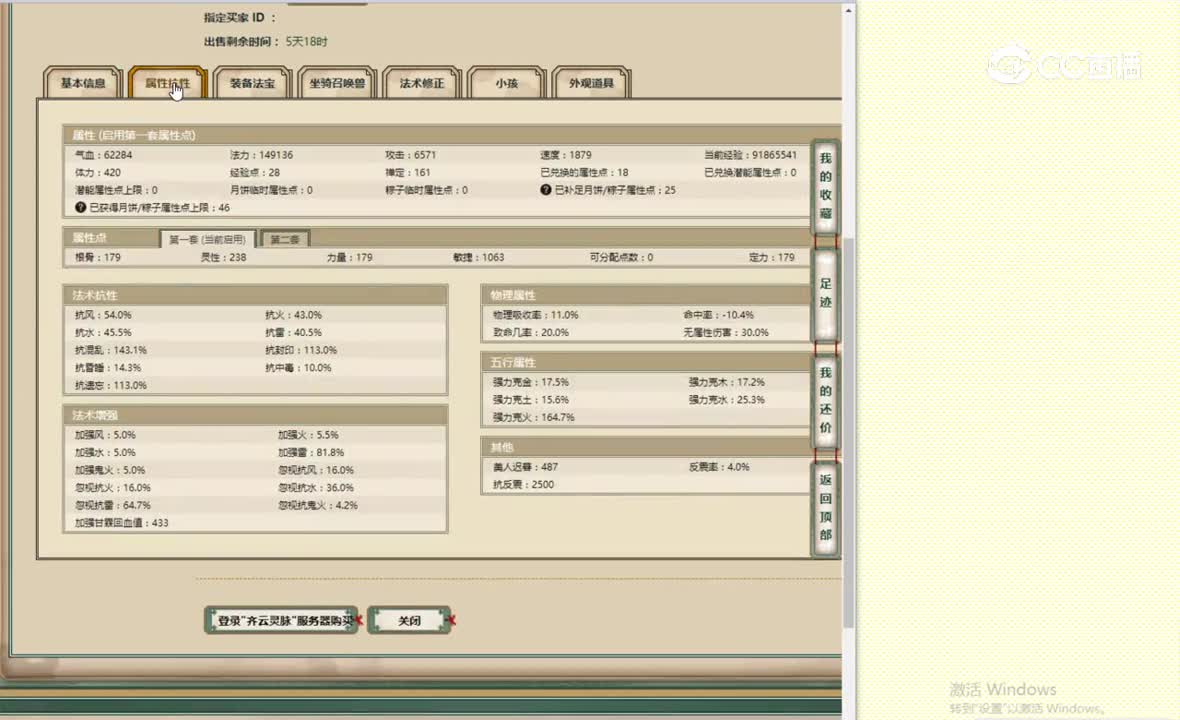The width and height of the screenshot is (1180, 720).
Task: Switch to the 装备法宝 tab
Action: click(x=252, y=83)
